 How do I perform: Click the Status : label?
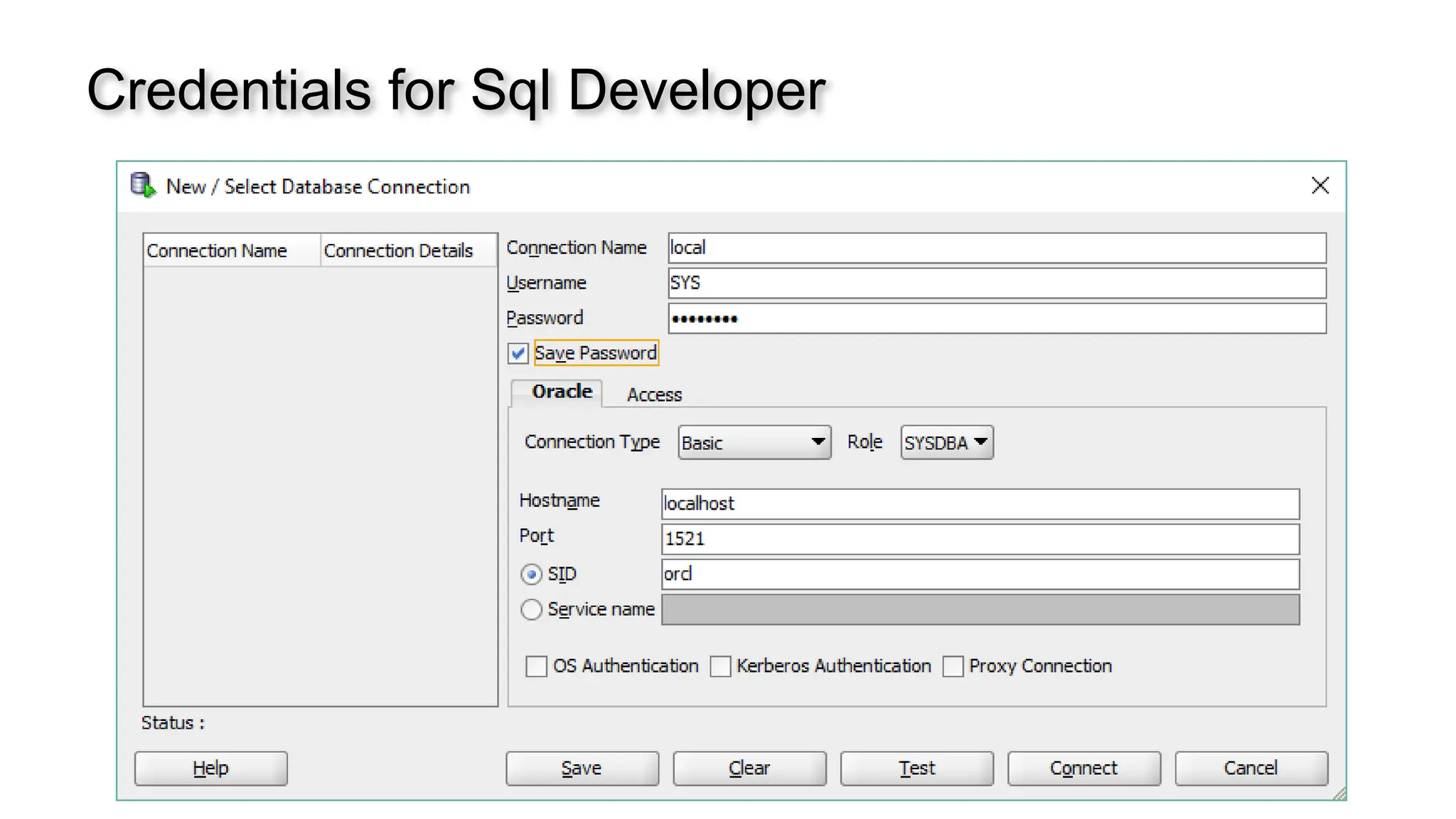pos(173,723)
